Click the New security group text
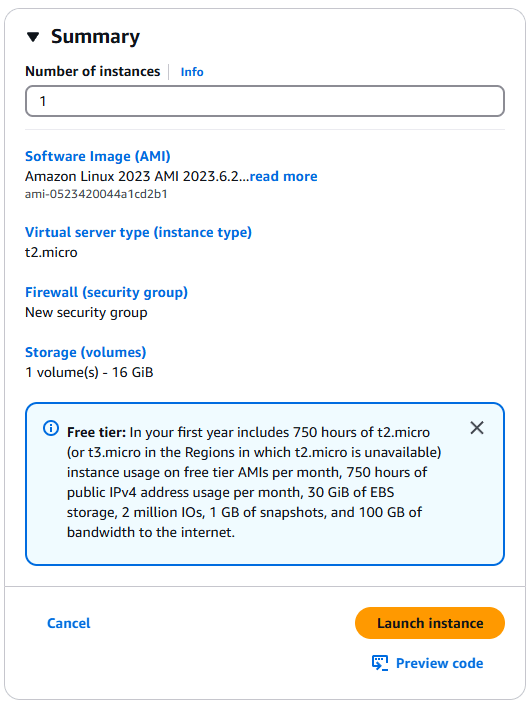 [x=86, y=312]
